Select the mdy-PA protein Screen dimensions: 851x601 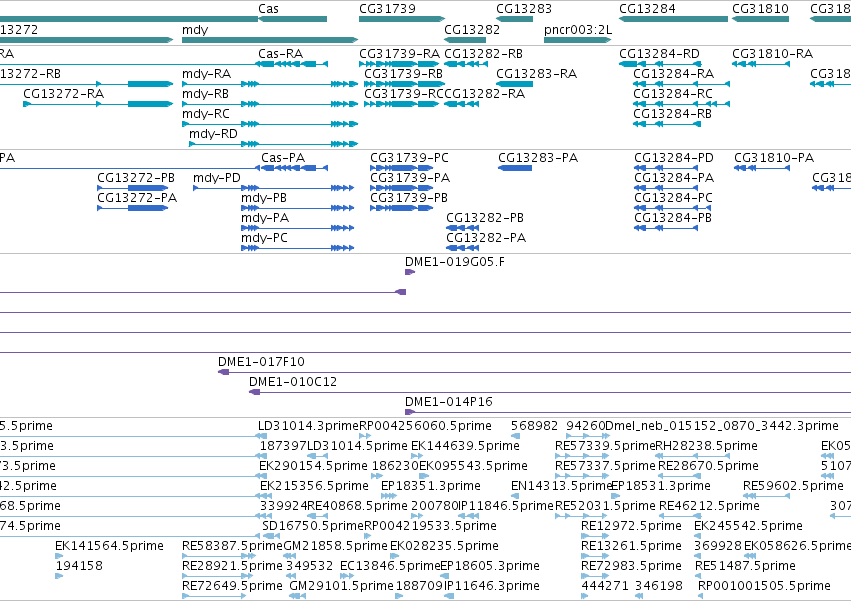pyautogui.click(x=297, y=229)
